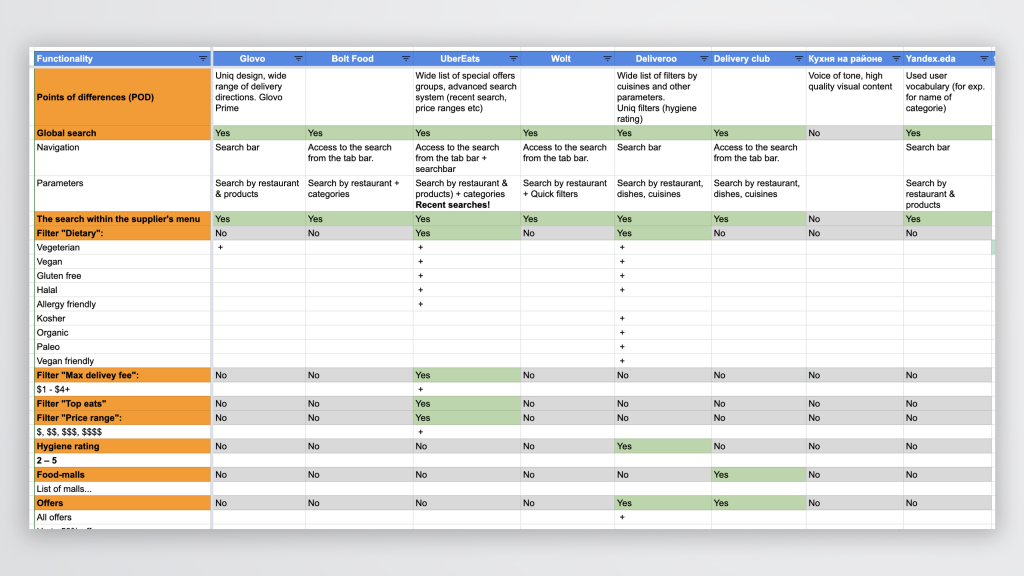Click the Filter "Dietary": row label
The height and width of the screenshot is (576, 1024).
tap(122, 233)
